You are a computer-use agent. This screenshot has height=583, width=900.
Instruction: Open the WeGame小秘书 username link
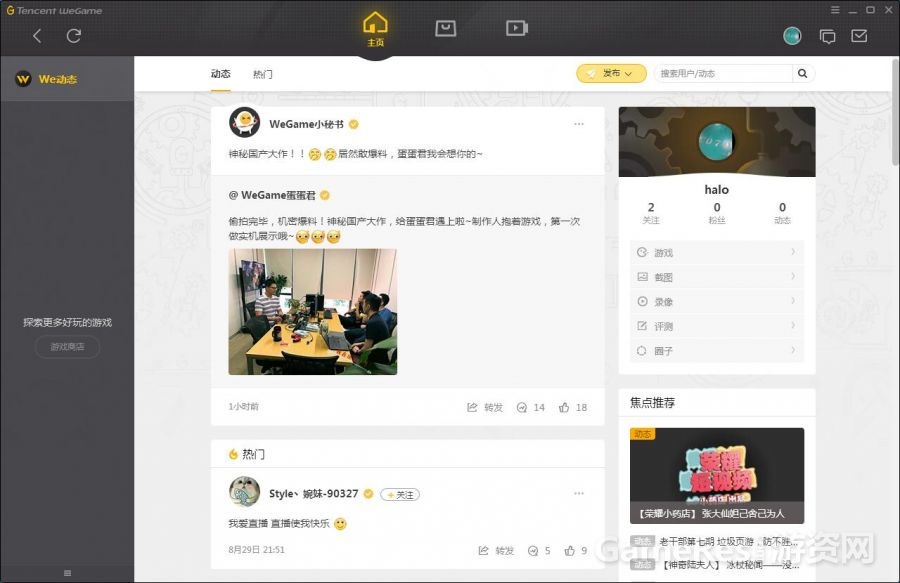point(307,125)
